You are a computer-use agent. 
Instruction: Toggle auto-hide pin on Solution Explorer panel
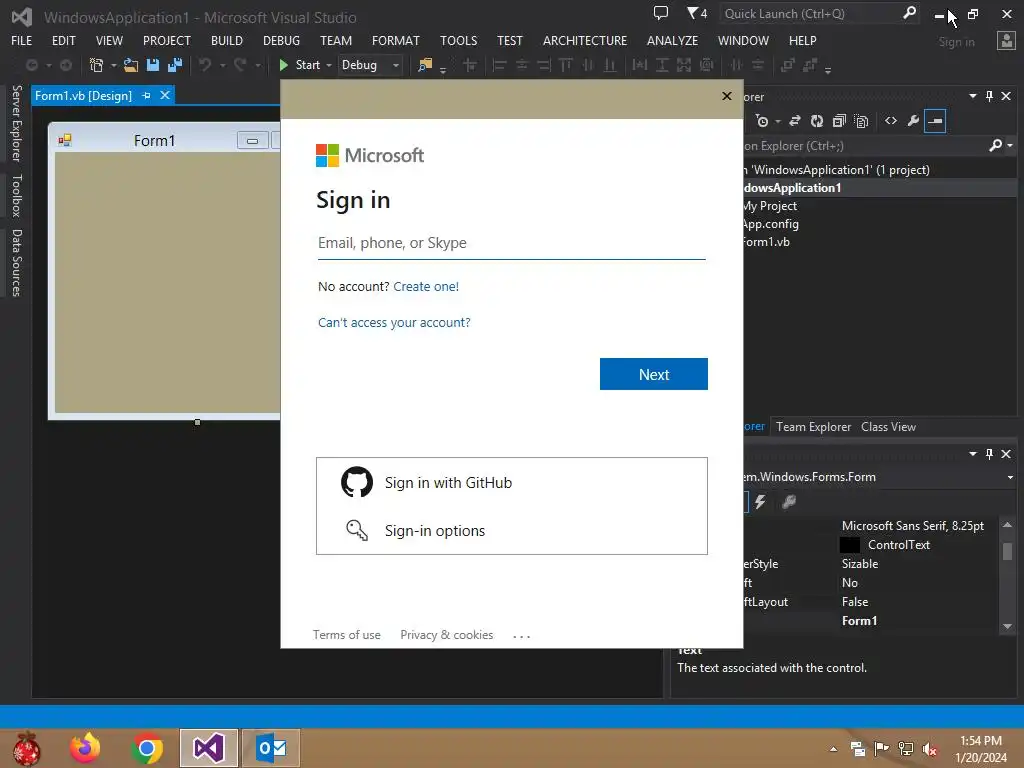point(989,96)
